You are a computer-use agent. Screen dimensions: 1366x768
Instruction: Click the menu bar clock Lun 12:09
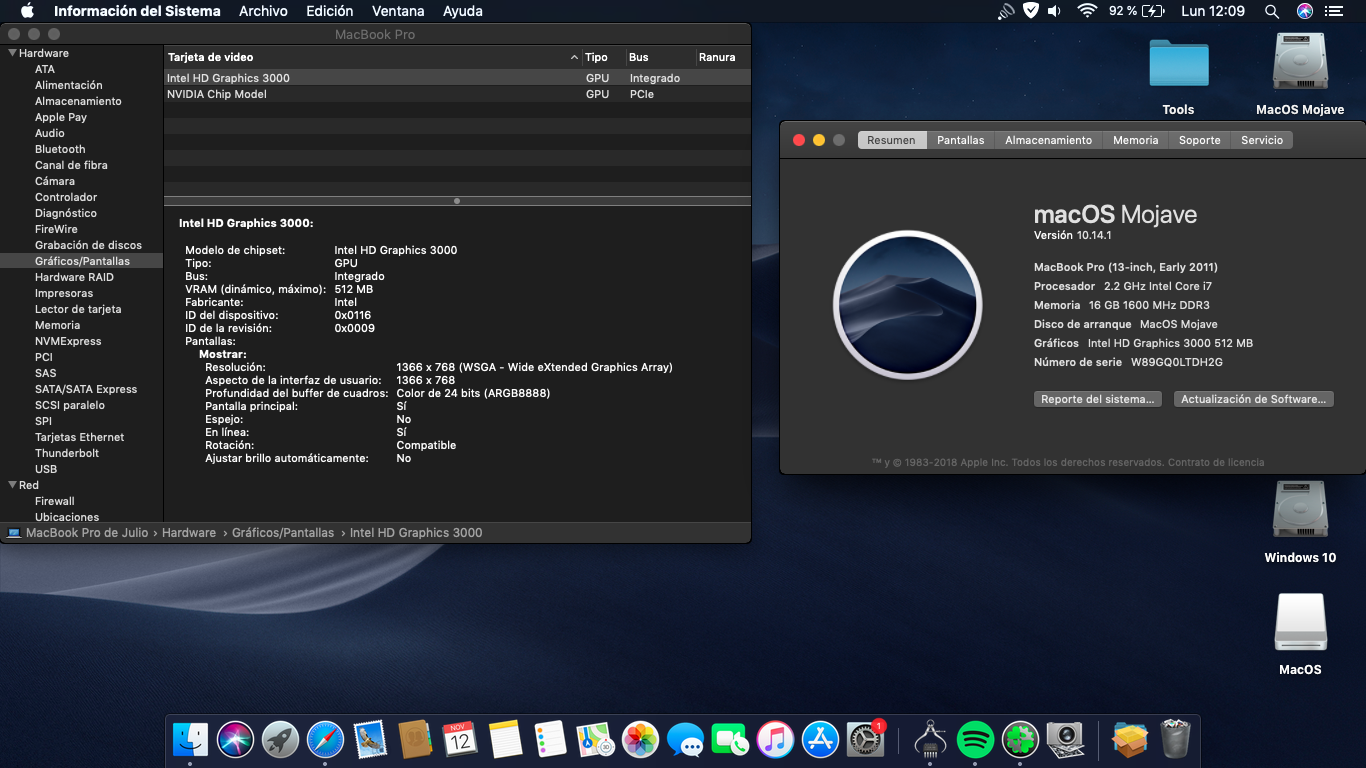tap(1213, 11)
